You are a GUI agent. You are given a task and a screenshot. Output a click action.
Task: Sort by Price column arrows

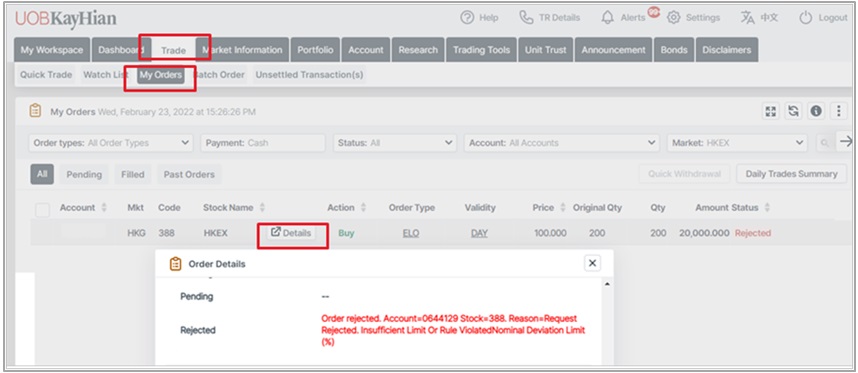tap(564, 208)
